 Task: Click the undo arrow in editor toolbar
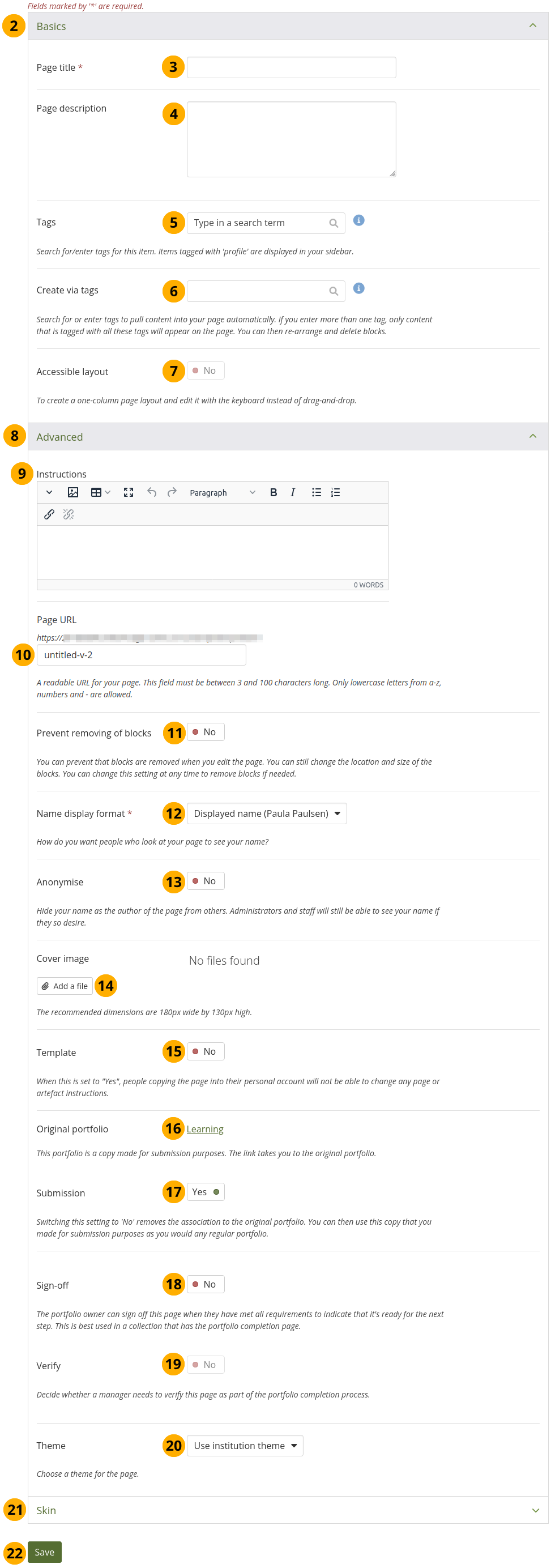click(x=152, y=492)
